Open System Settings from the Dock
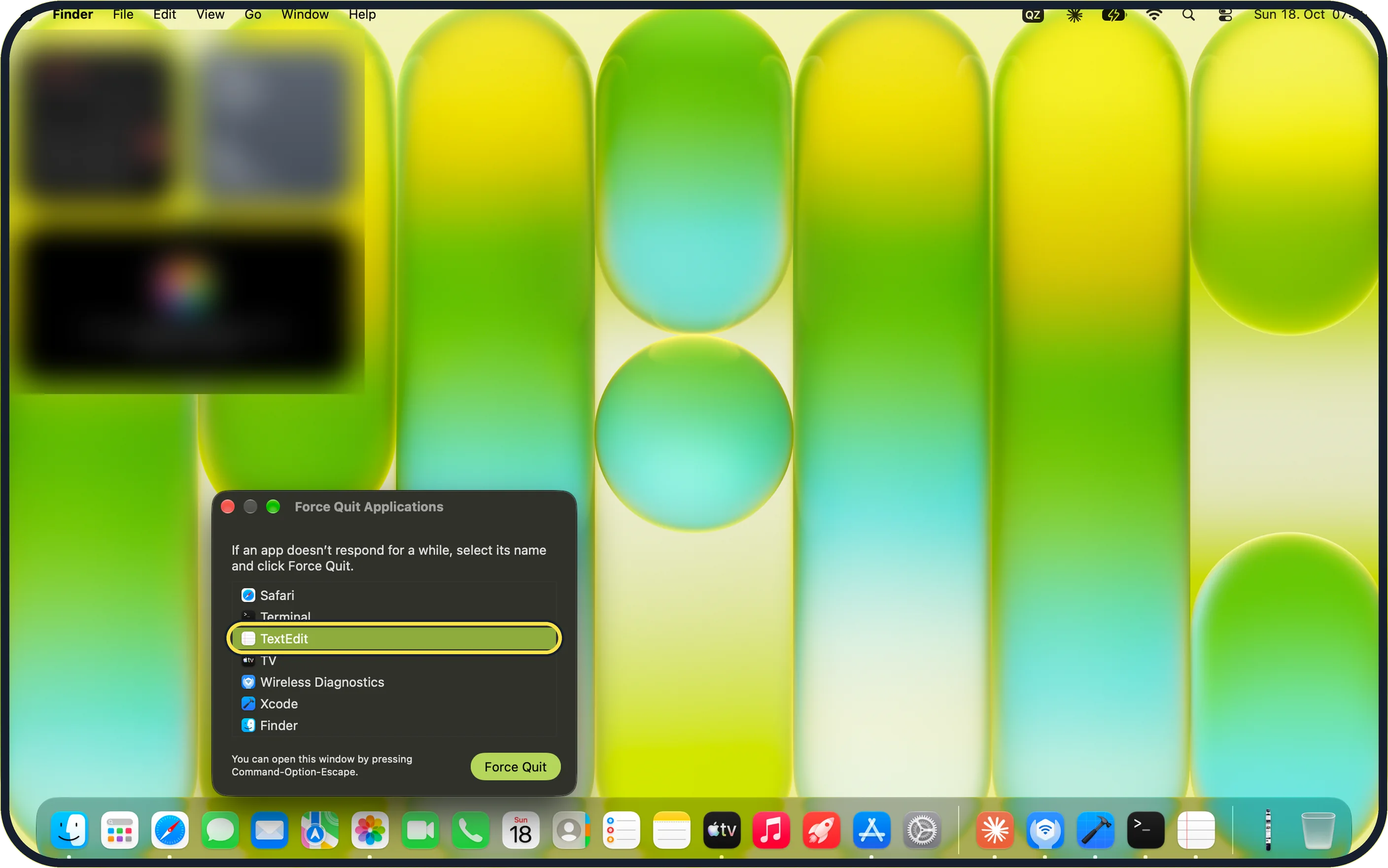Viewport: 1388px width, 868px height. tap(922, 830)
